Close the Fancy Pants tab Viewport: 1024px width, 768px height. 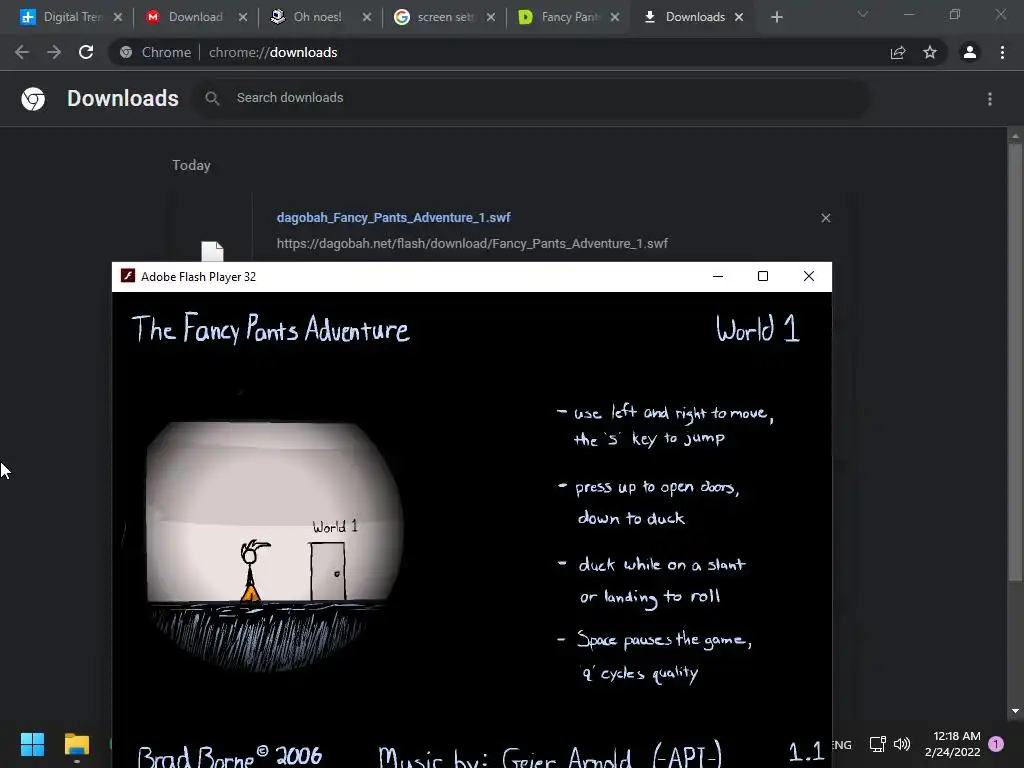point(615,17)
